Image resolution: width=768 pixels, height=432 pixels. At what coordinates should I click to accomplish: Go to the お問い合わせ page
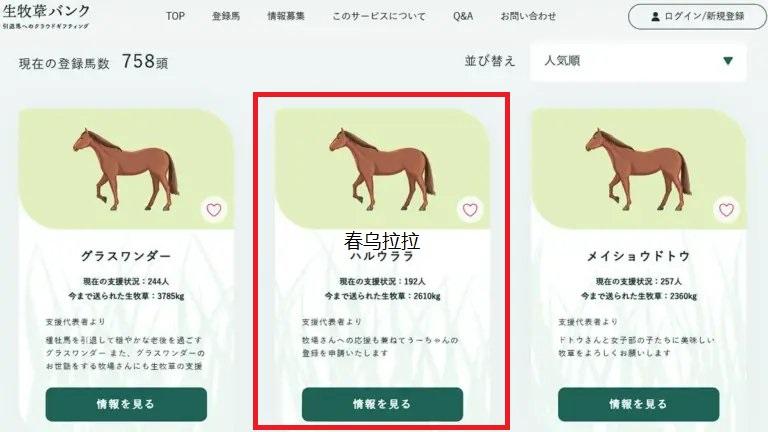(528, 16)
